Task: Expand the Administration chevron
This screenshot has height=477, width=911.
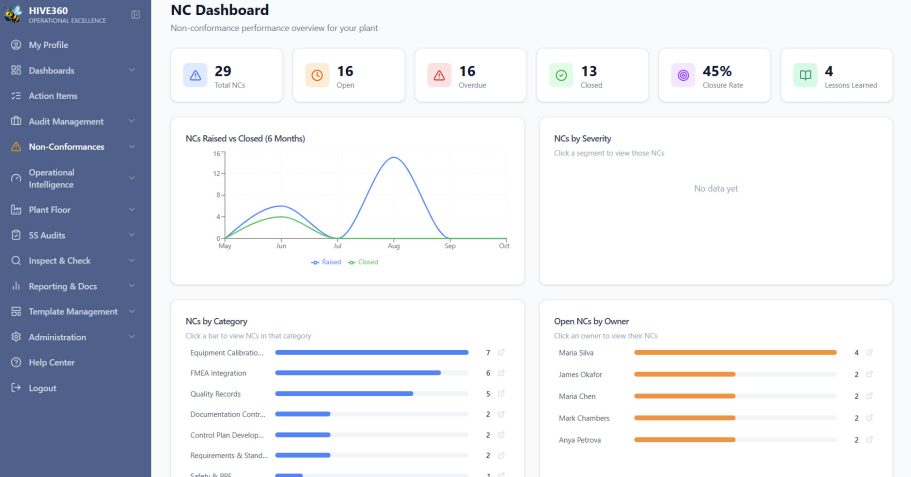Action: [x=132, y=337]
